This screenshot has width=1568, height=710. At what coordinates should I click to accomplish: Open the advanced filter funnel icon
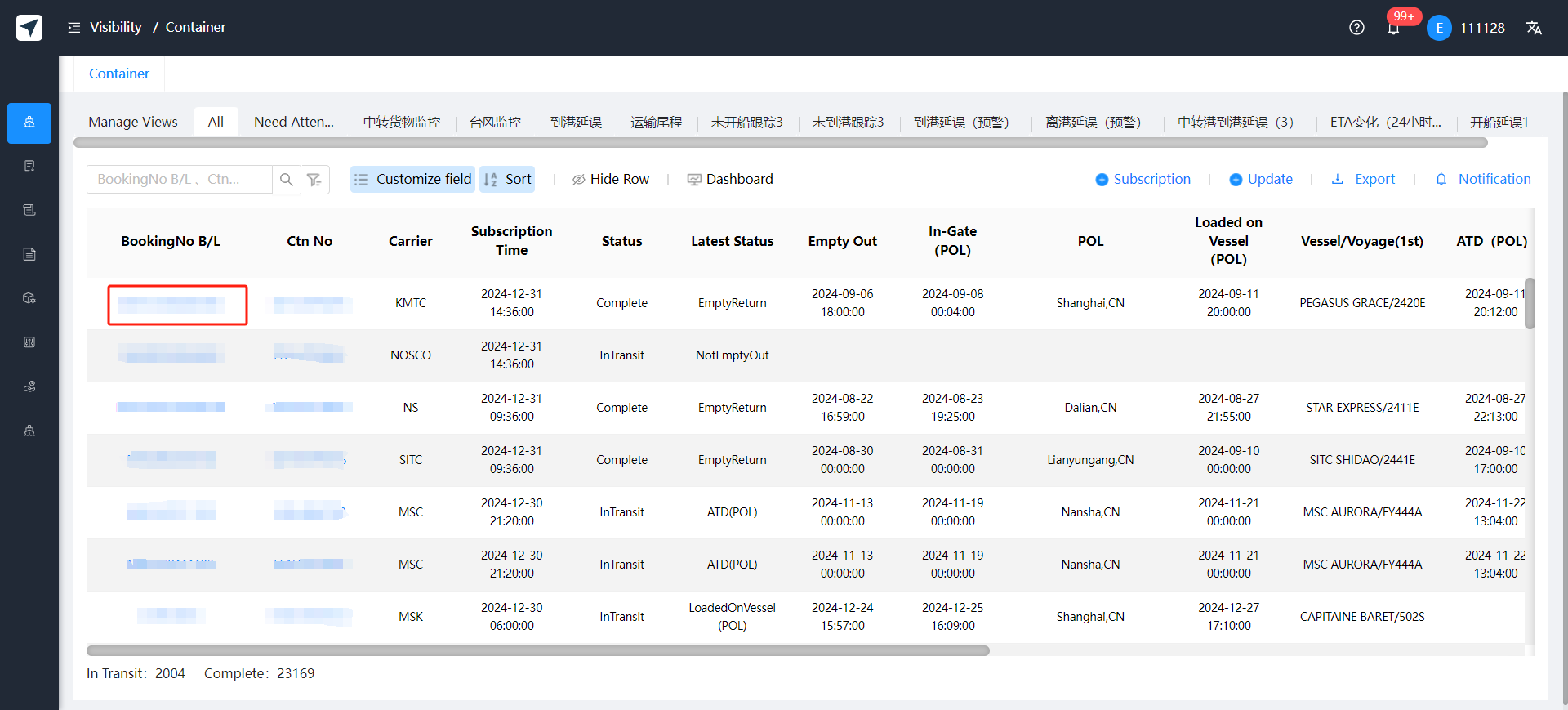(x=314, y=180)
